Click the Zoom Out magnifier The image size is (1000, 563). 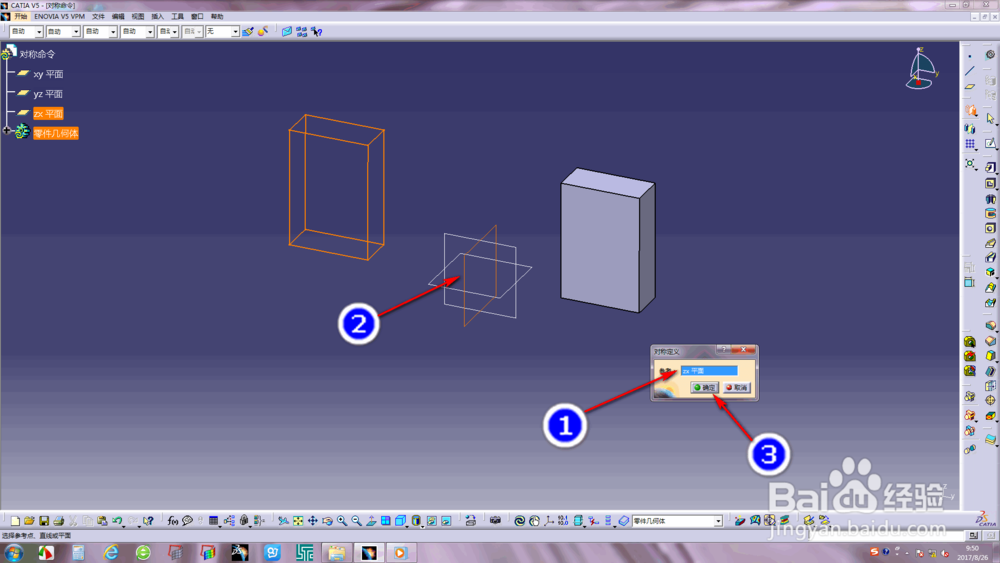tap(357, 521)
